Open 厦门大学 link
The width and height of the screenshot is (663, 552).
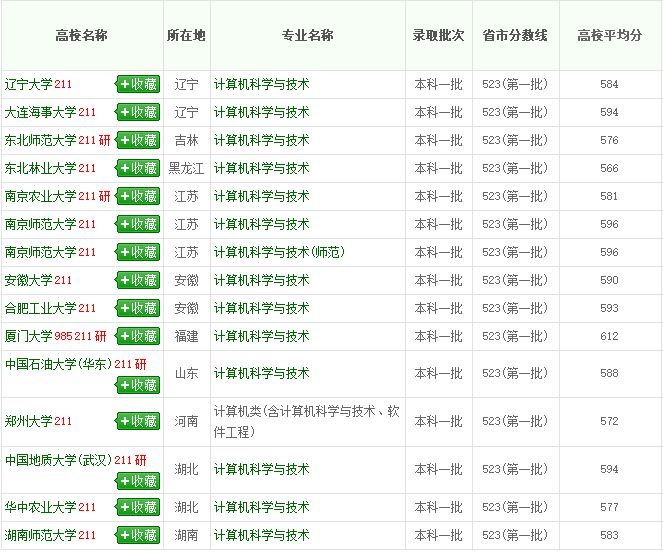click(x=28, y=336)
